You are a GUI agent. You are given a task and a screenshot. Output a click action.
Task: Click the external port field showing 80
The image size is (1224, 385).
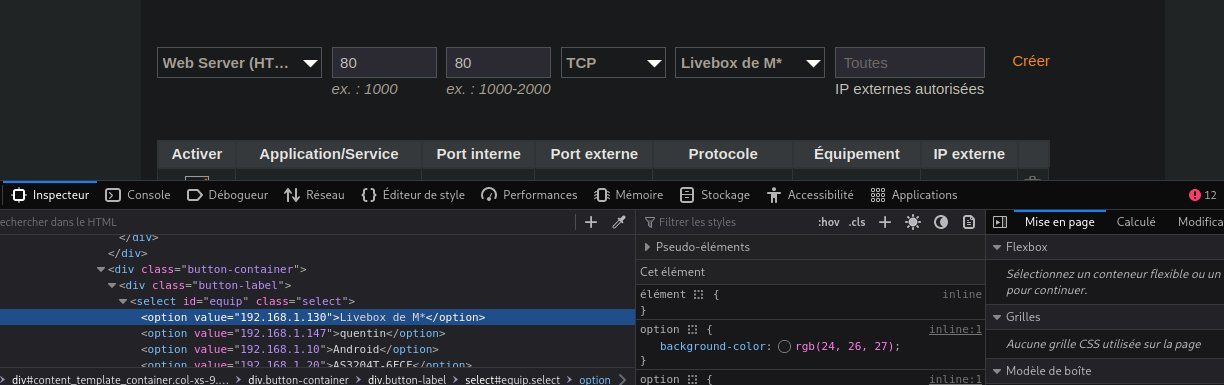(498, 63)
